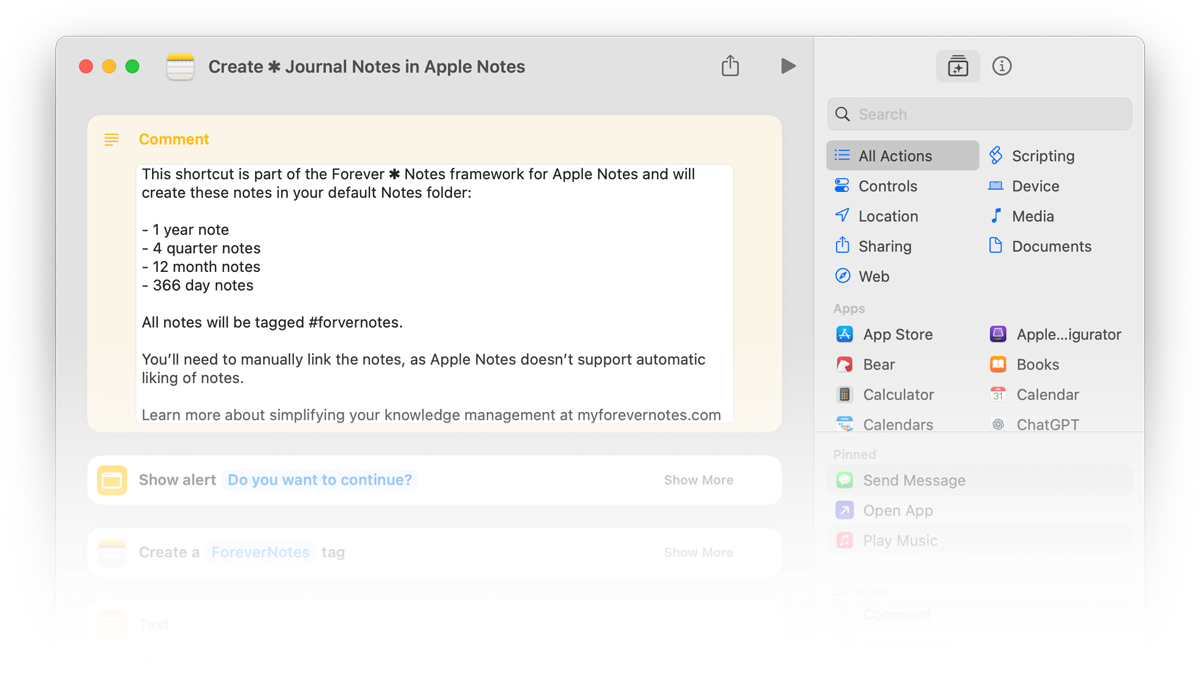This screenshot has width=1200, height=673.
Task: Click the Documents page icon
Action: pyautogui.click(x=996, y=246)
